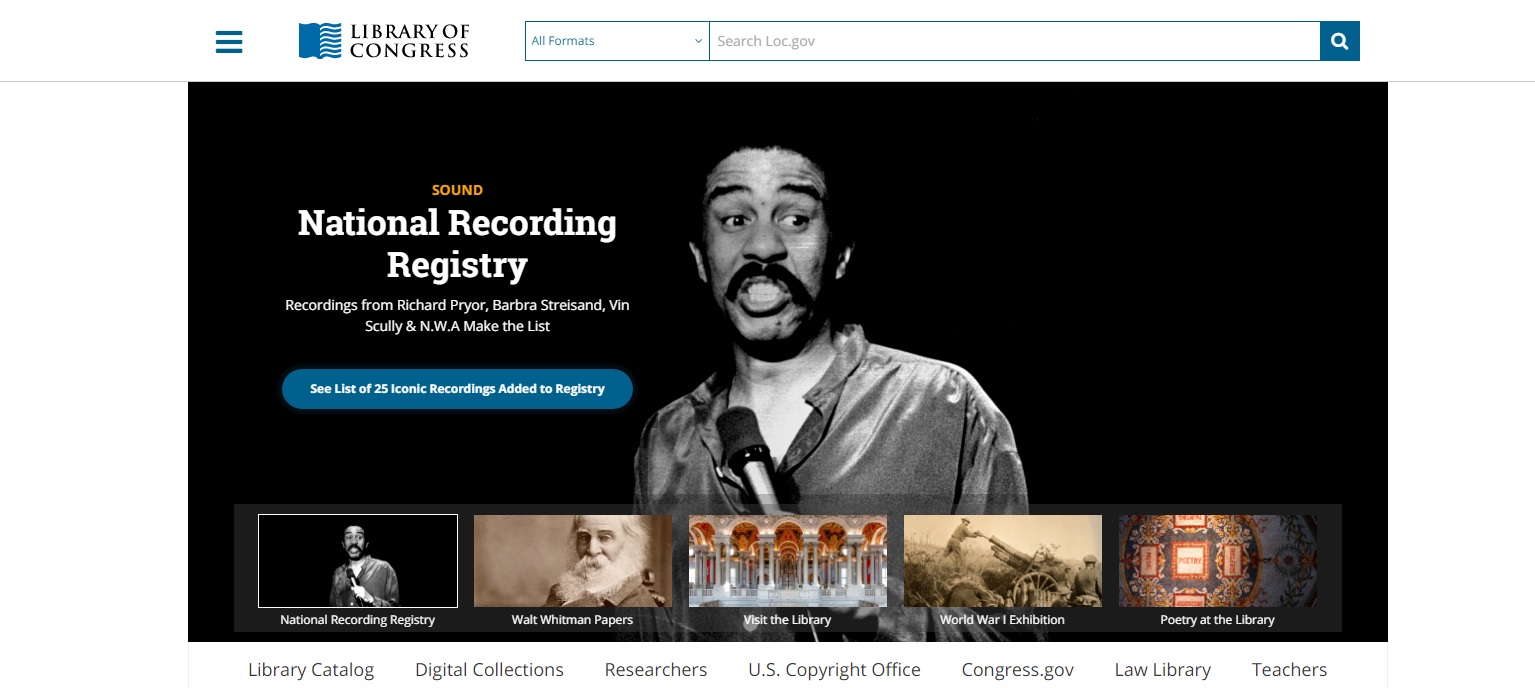This screenshot has height=688, width=1535.
Task: Choose the Visit the Library thumbnail
Action: [x=787, y=561]
